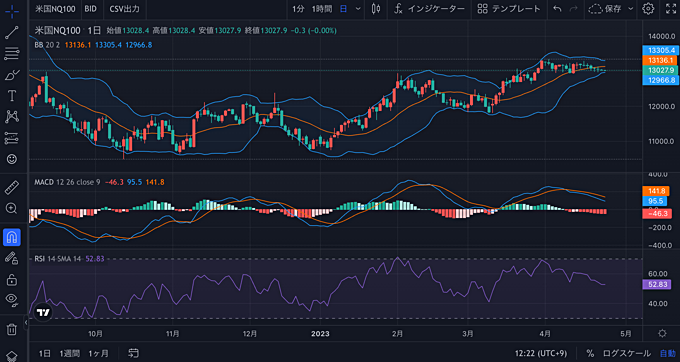Viewport: 680px width, 362px height.
Task: Toggle stay in drawing mode lock-pencil
Action: [x=12, y=258]
